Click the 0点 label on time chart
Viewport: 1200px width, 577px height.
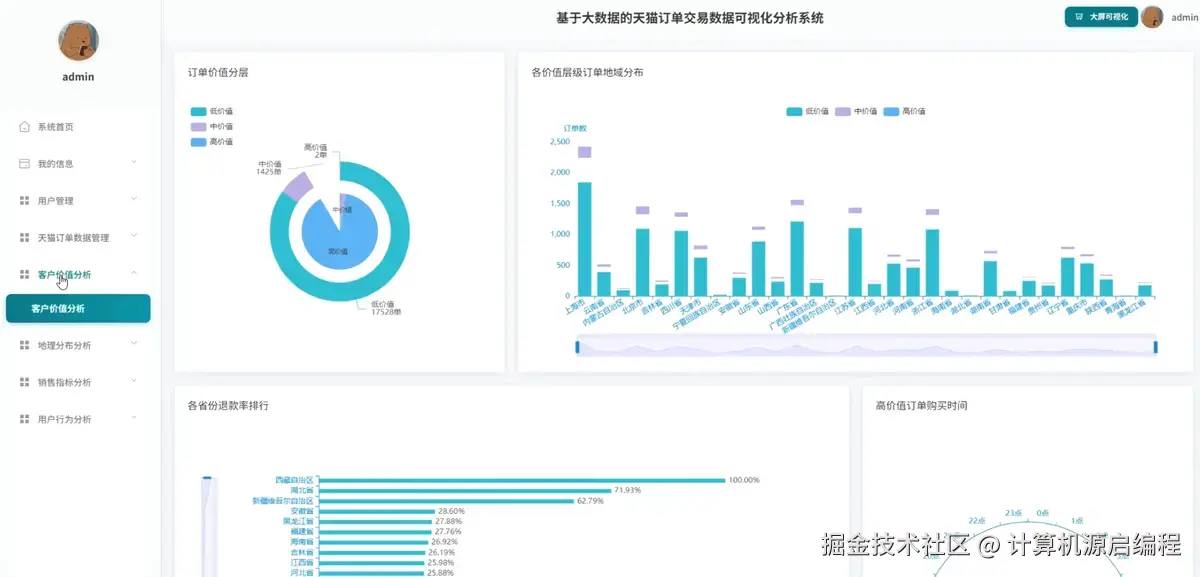(1043, 512)
